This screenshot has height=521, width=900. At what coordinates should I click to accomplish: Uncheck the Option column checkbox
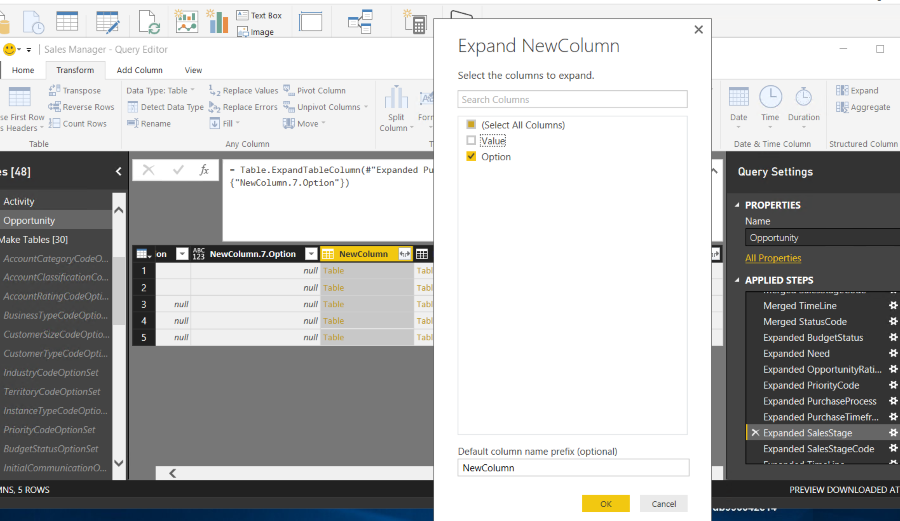pyautogui.click(x=471, y=157)
